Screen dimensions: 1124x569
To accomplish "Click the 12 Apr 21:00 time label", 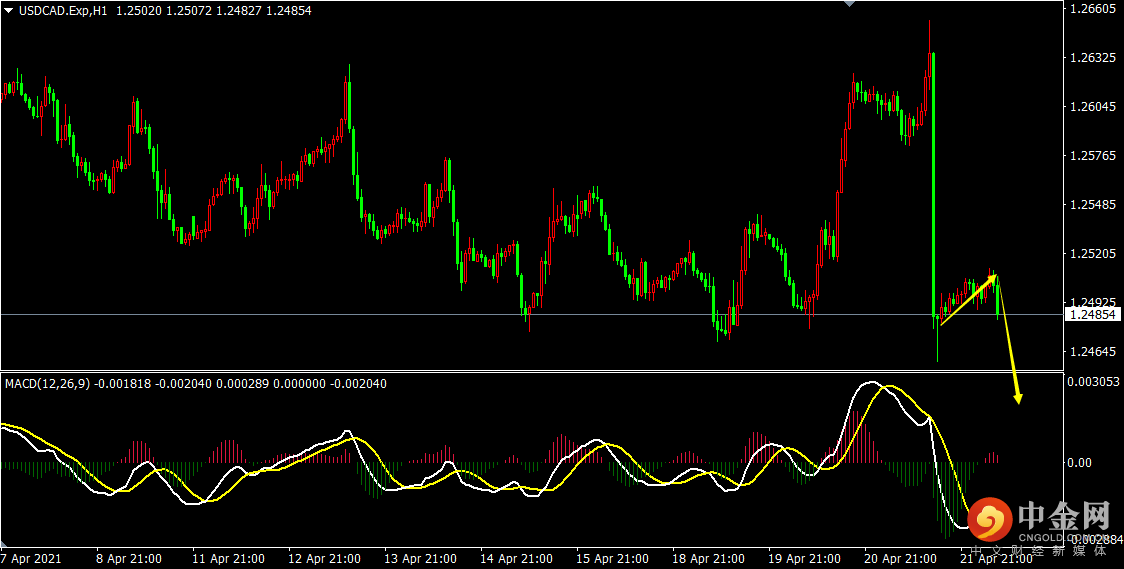I will pyautogui.click(x=323, y=558).
